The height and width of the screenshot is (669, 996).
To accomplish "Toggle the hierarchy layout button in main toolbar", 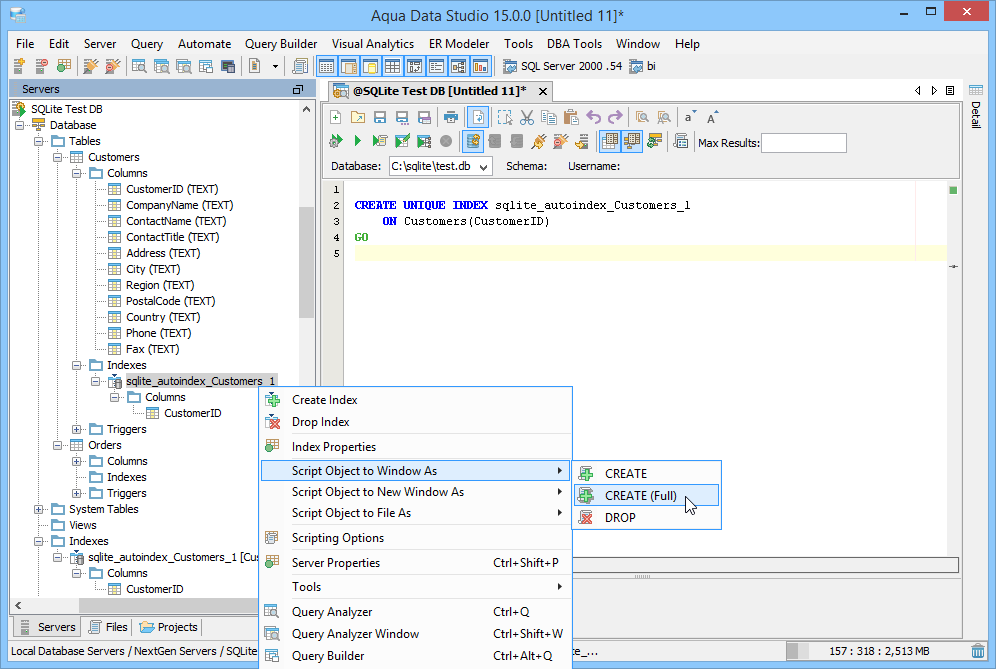I will pyautogui.click(x=459, y=66).
